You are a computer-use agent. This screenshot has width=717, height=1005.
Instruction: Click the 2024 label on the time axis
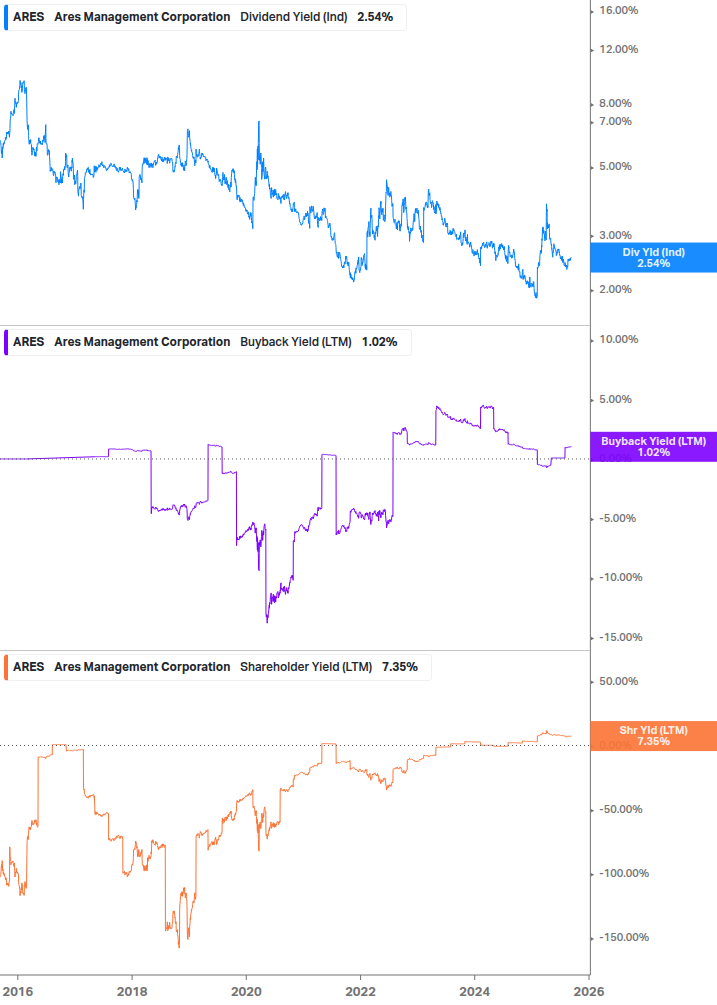(x=475, y=992)
